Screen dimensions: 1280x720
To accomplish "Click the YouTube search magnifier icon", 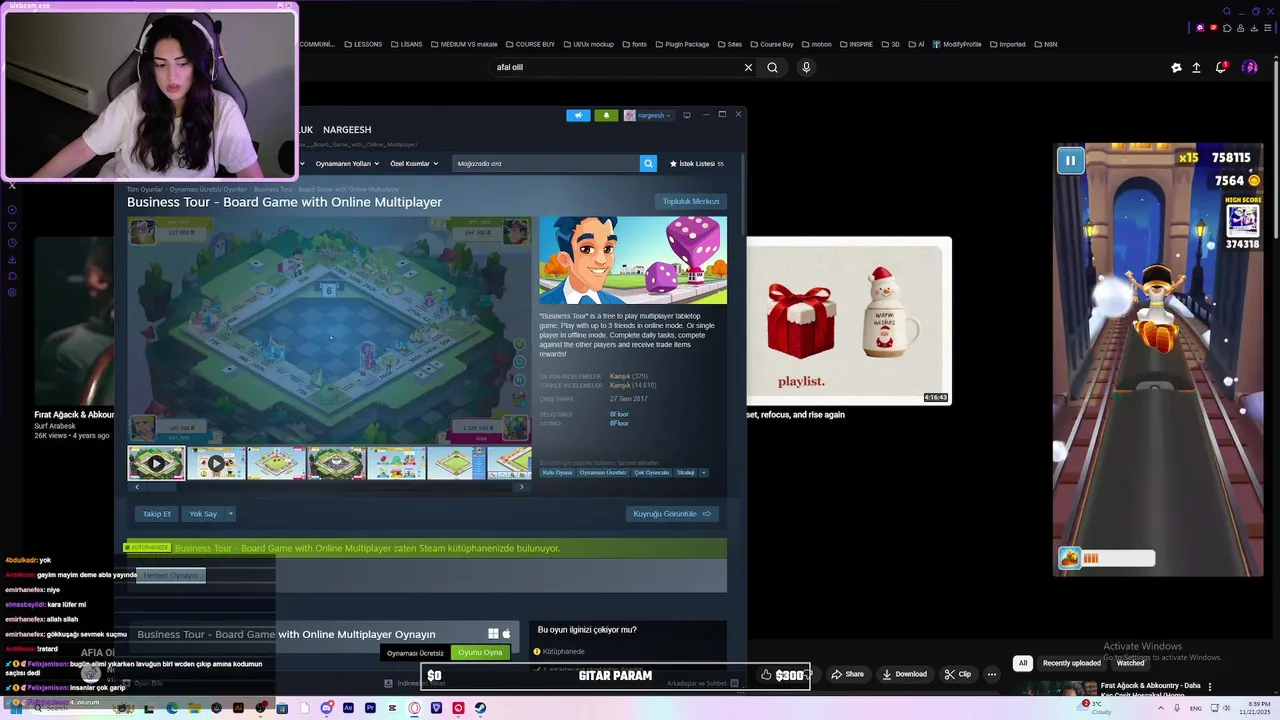I will coord(772,67).
